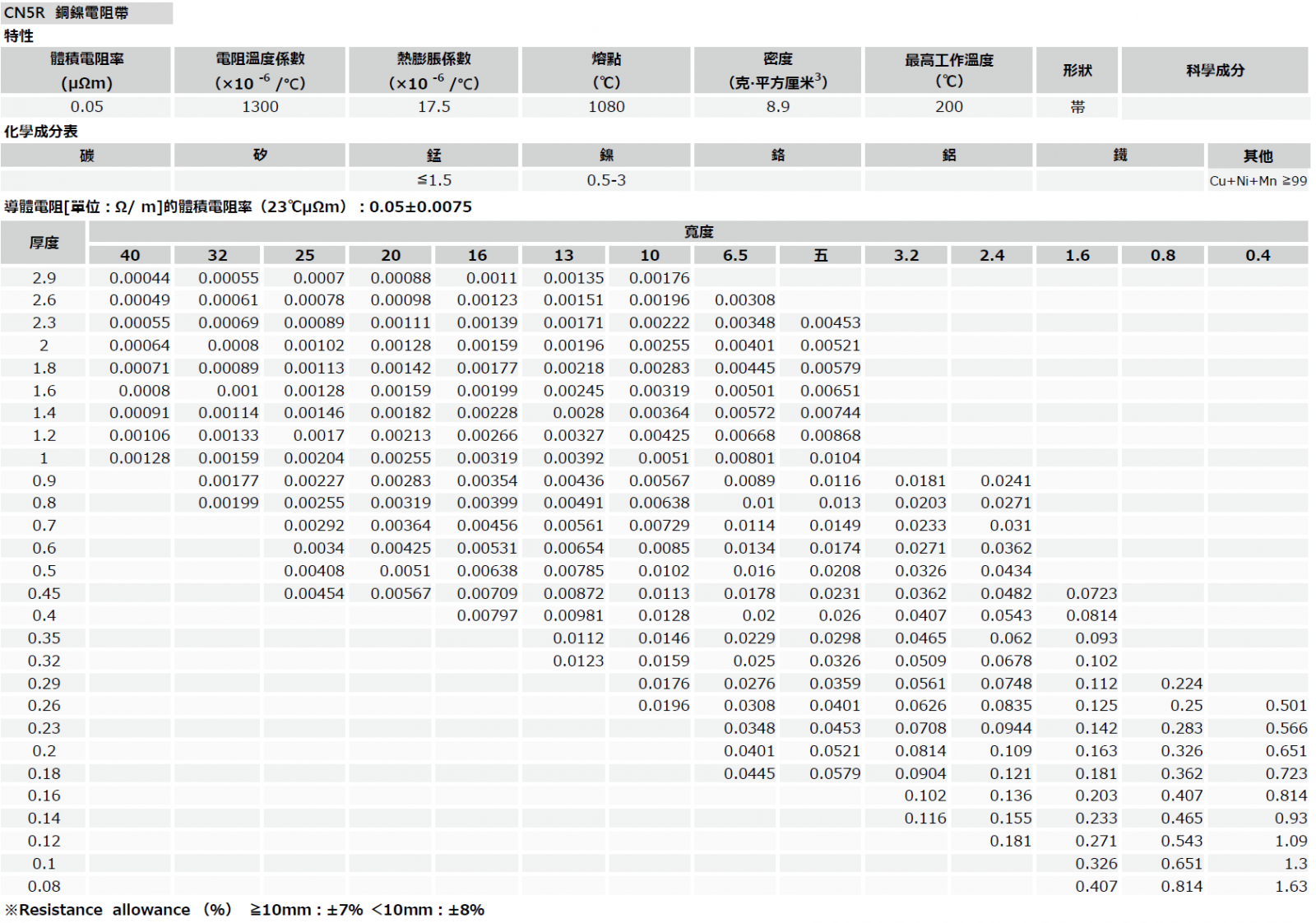The height and width of the screenshot is (923, 1316).
Task: Click the nickel value '0.5-3'
Action: 606,180
